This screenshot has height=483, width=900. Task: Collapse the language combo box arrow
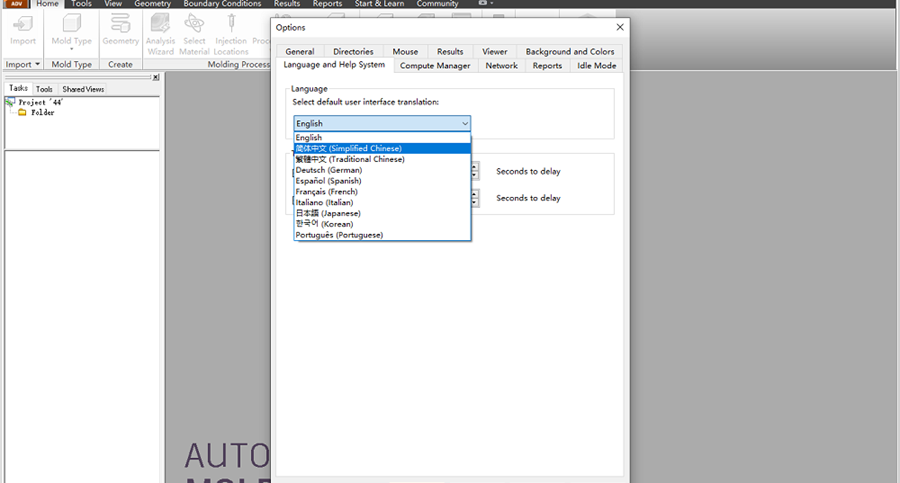coord(464,123)
